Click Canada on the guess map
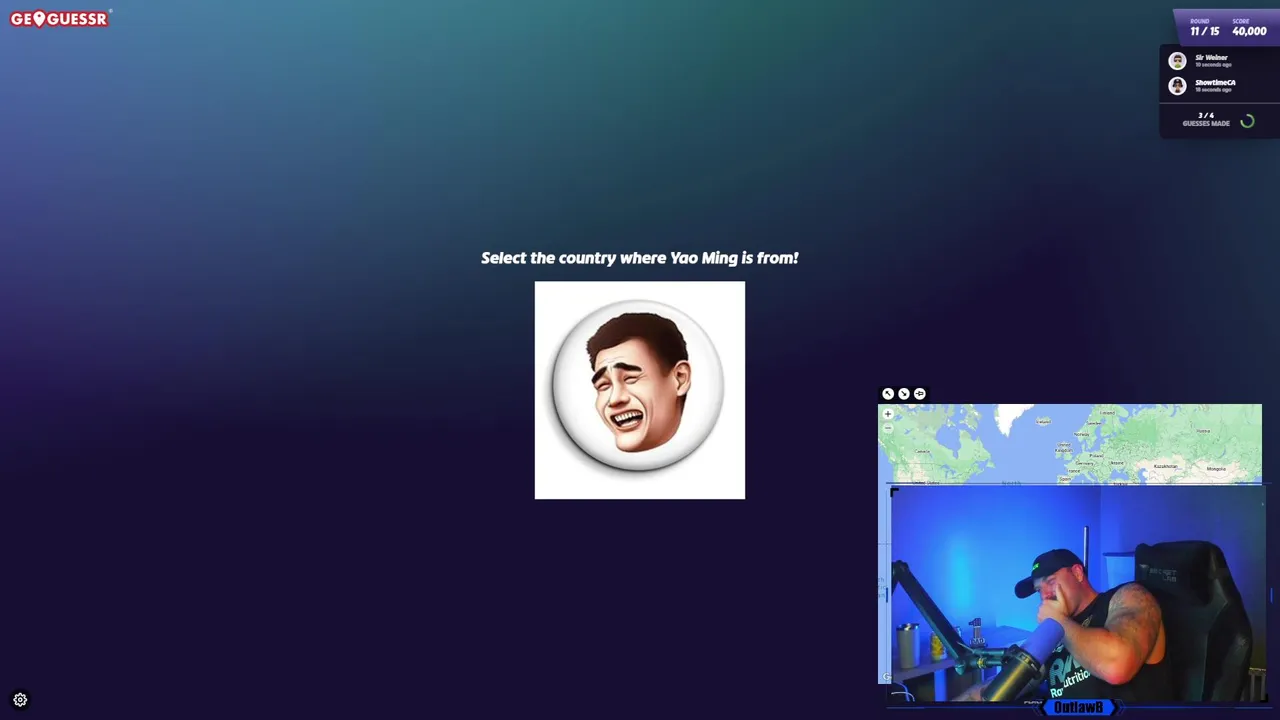The height and width of the screenshot is (720, 1280). (x=922, y=451)
